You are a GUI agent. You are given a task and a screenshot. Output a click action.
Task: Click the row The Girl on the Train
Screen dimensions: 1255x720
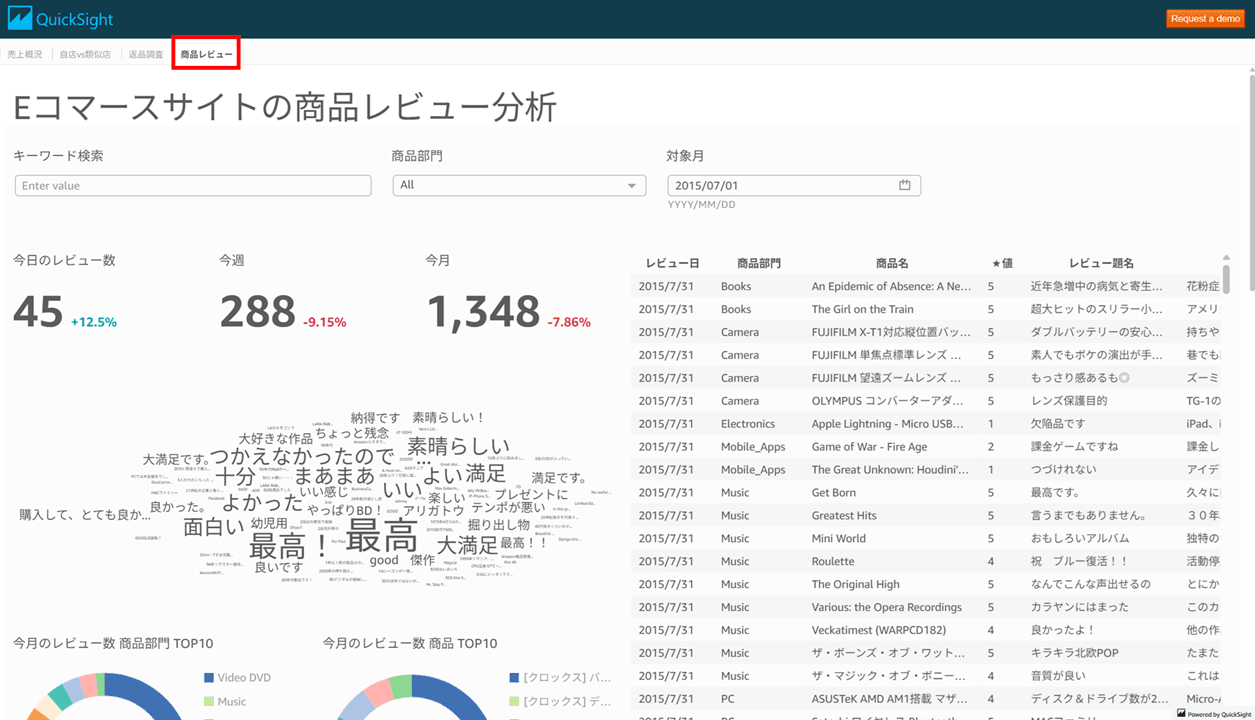point(925,309)
